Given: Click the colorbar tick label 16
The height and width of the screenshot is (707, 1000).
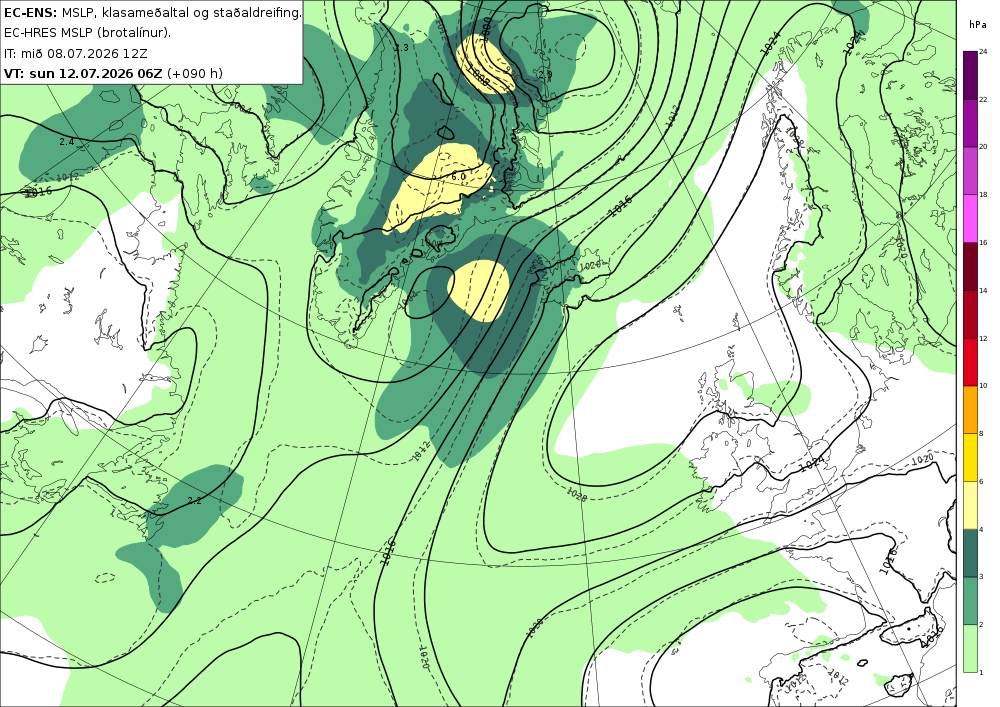Looking at the screenshot, I should click(983, 243).
